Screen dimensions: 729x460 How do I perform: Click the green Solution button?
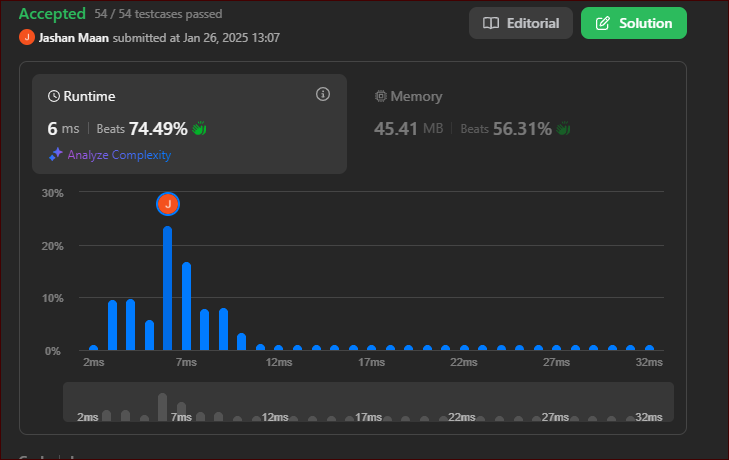[634, 23]
